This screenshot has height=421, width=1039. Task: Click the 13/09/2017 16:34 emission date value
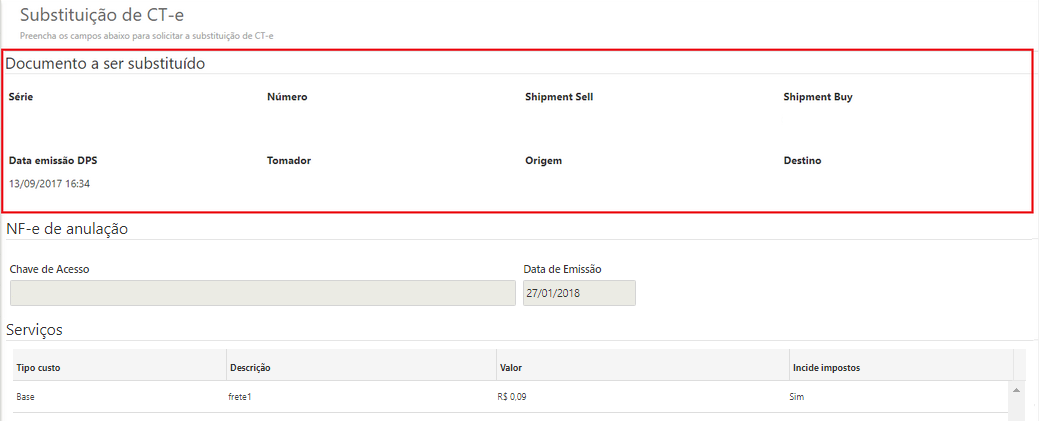pos(49,184)
